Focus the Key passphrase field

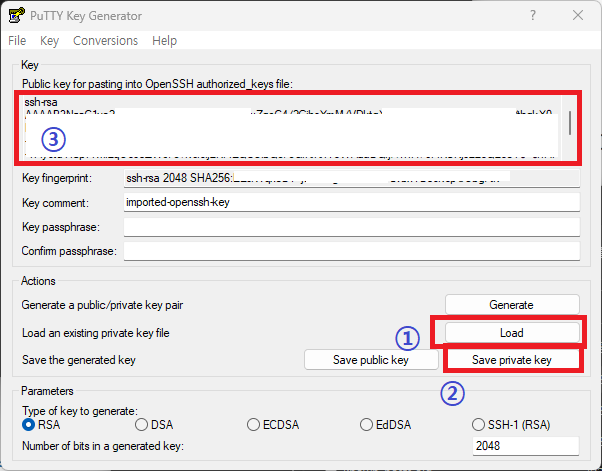tap(352, 227)
